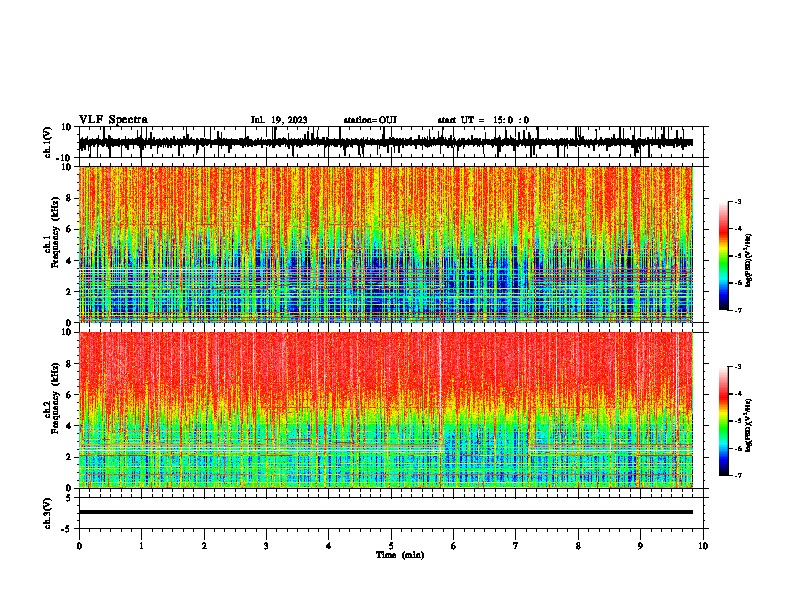The image size is (792, 612).
Task: Click the ch.1 spectrogram color scale bar
Action: point(724,256)
